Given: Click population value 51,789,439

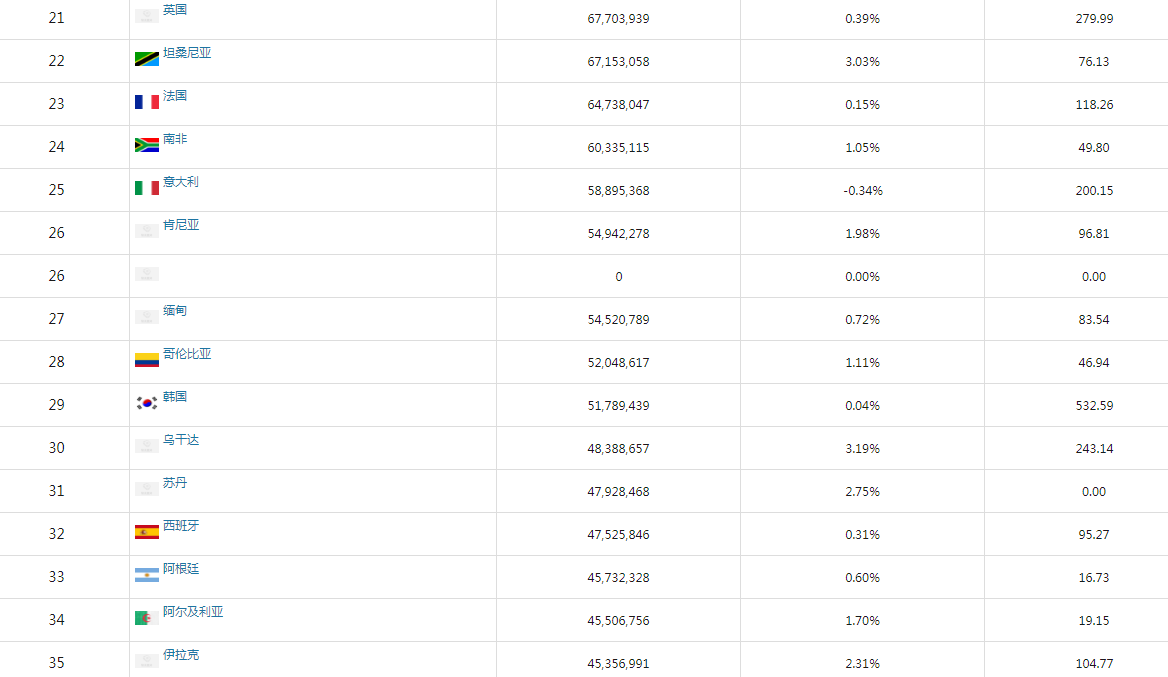Looking at the screenshot, I should click(618, 406).
